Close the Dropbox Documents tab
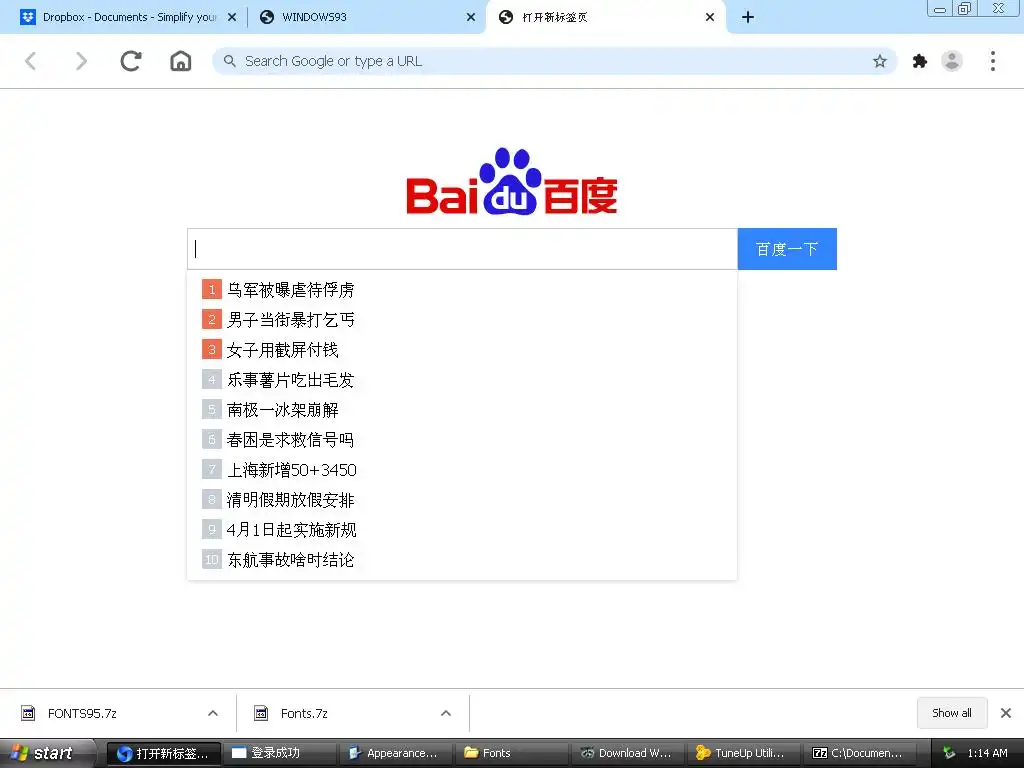The height and width of the screenshot is (768, 1024). 232,18
